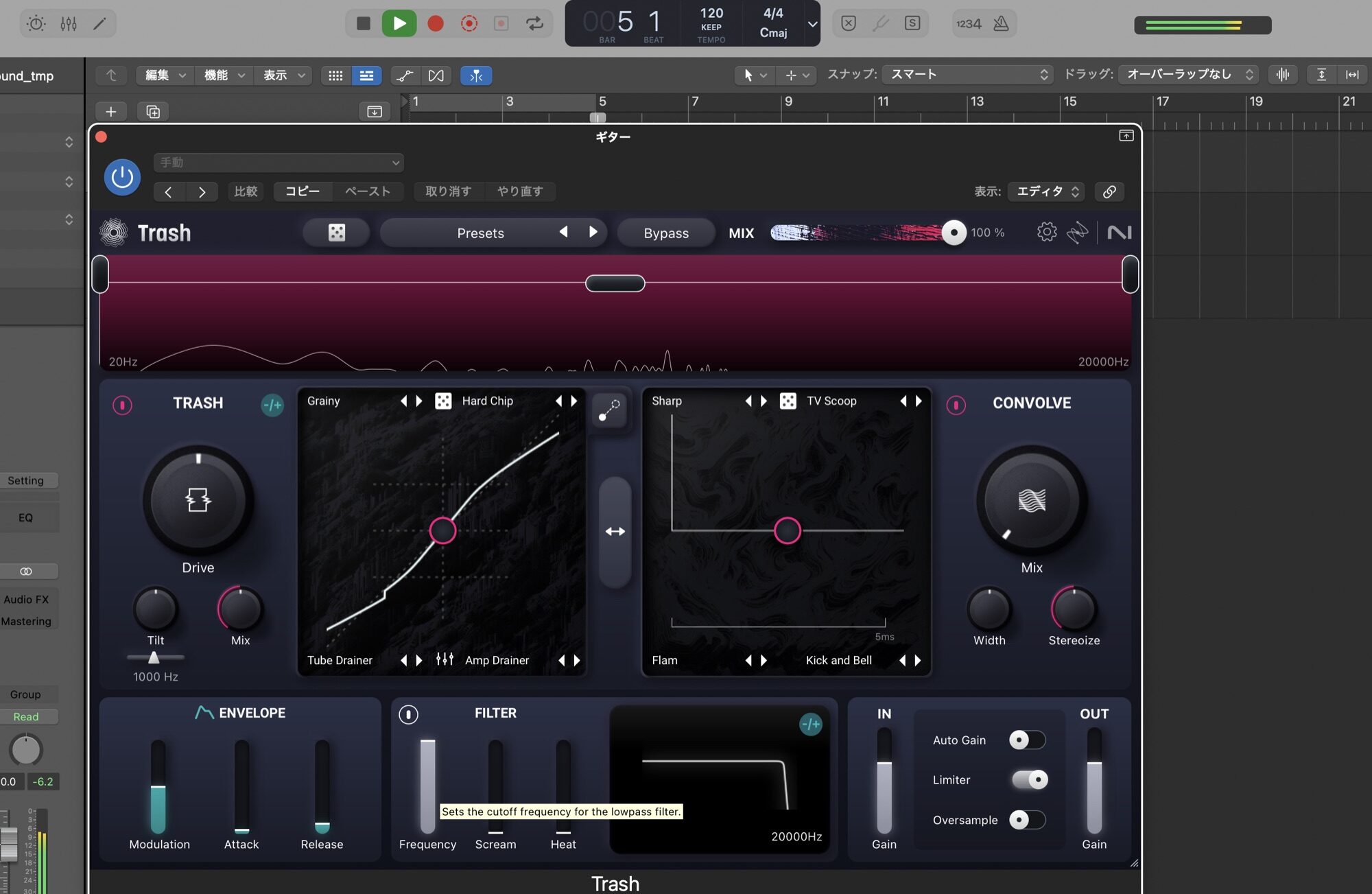Click the ペースト button

[368, 191]
